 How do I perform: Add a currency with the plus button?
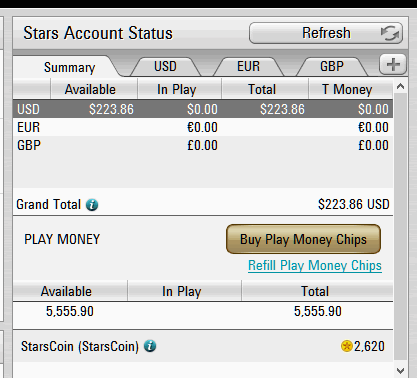[393, 64]
